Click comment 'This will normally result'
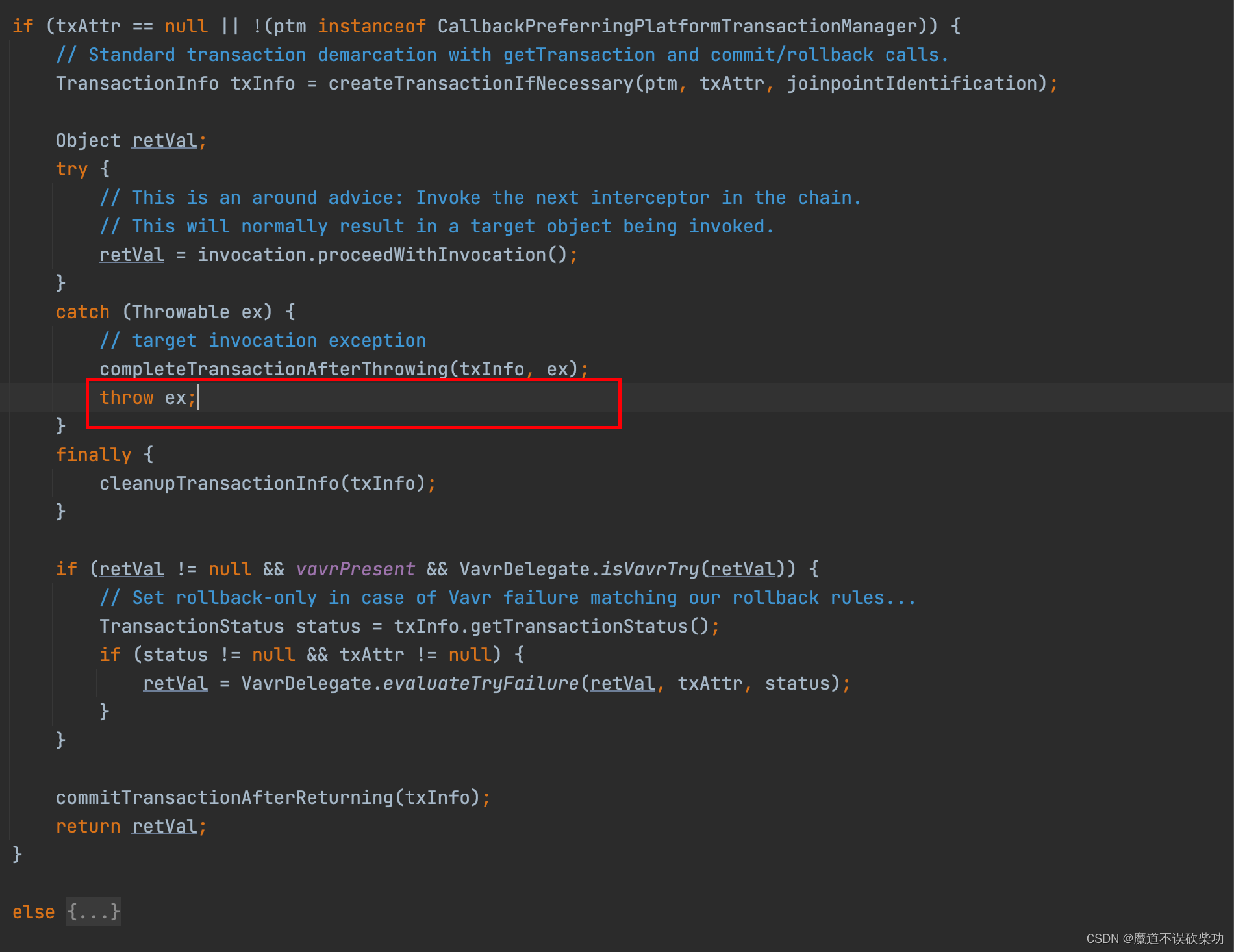 click(x=436, y=226)
